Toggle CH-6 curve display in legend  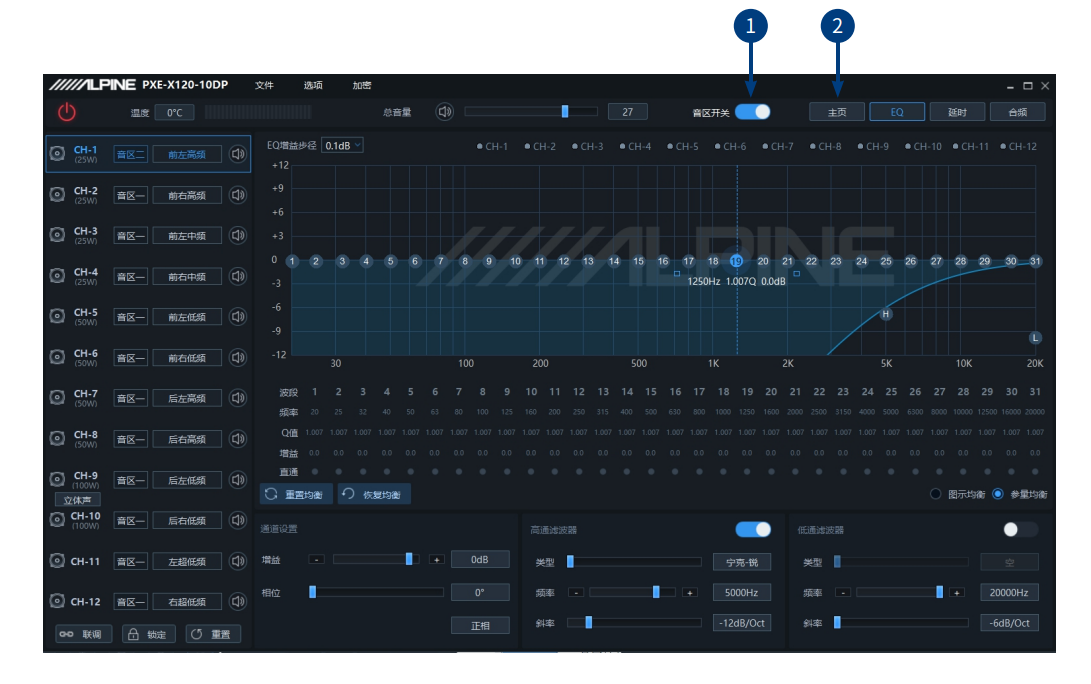[730, 146]
